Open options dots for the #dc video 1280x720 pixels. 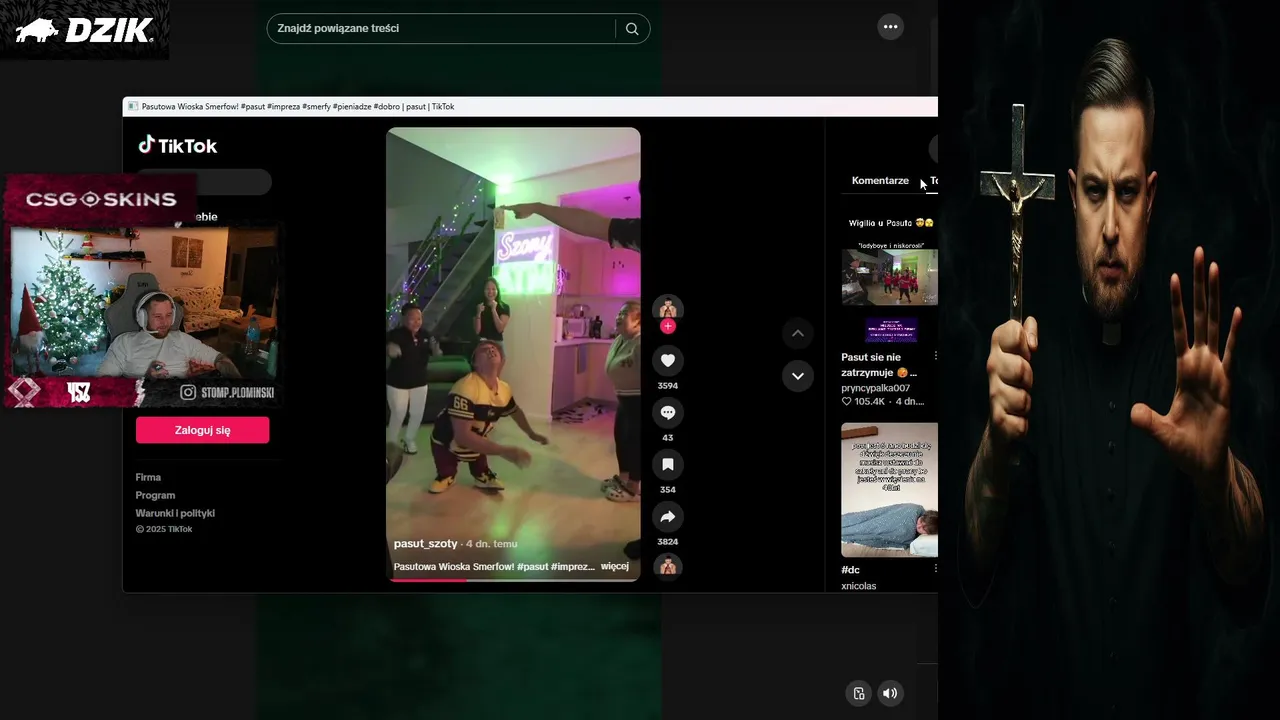click(x=935, y=568)
